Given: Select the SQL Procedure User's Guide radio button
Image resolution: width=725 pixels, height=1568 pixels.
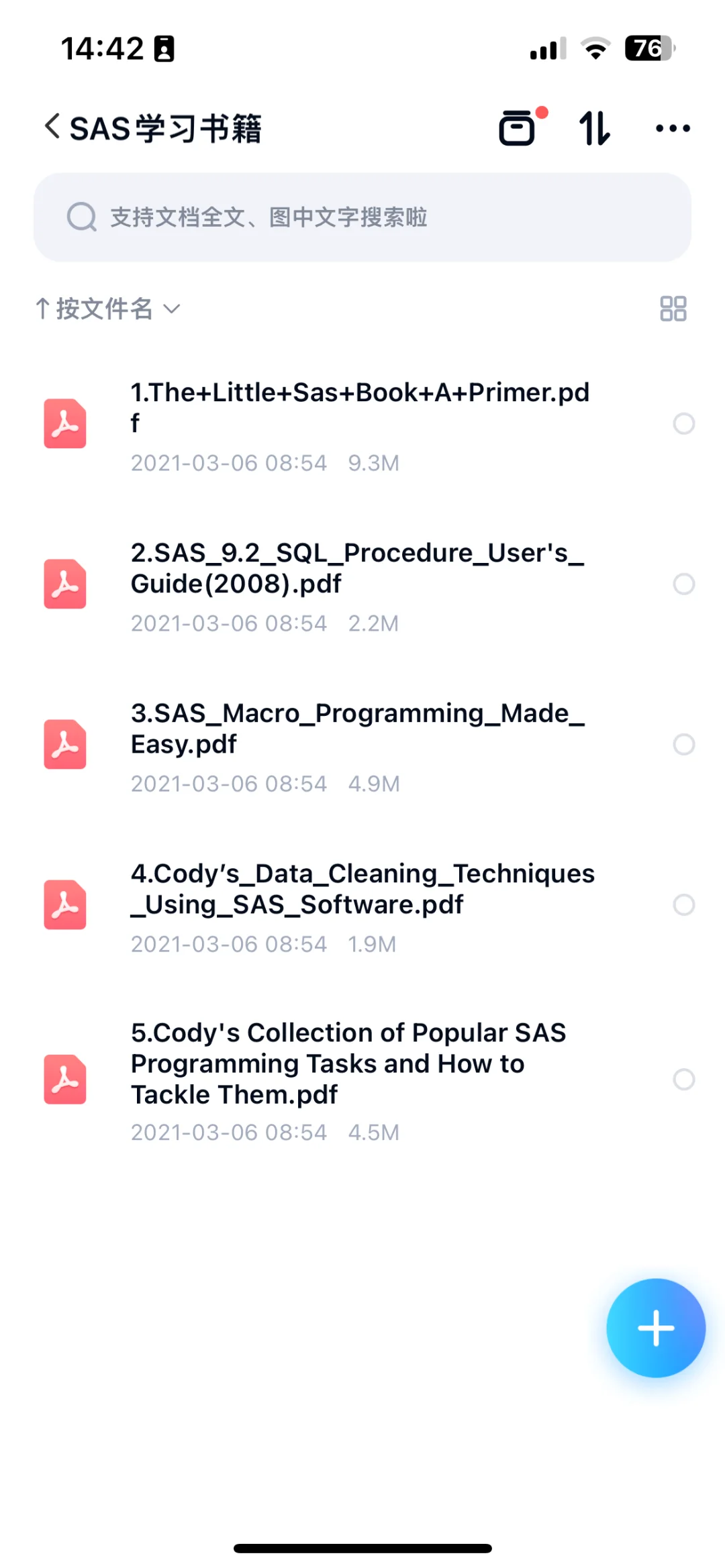Looking at the screenshot, I should pos(683,584).
